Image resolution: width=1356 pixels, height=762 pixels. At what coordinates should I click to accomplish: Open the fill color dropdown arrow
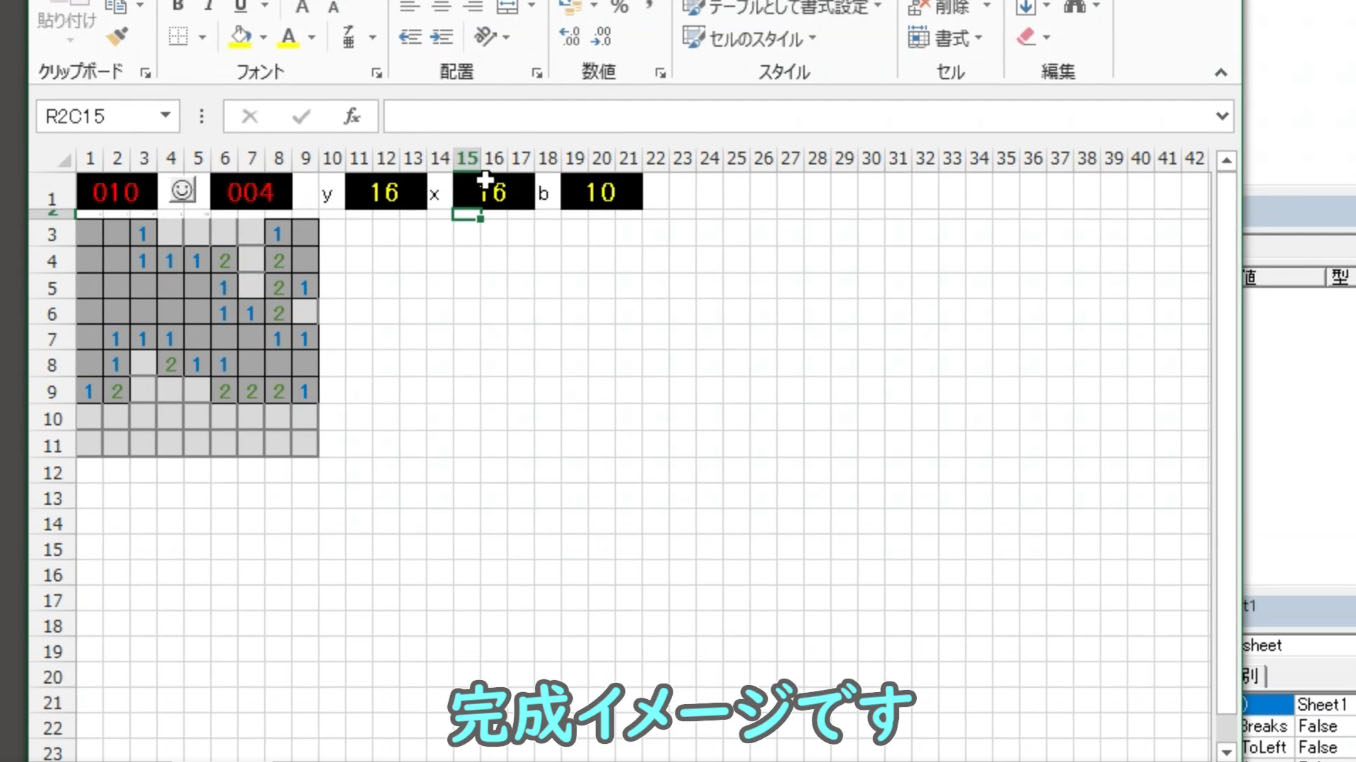[x=263, y=38]
